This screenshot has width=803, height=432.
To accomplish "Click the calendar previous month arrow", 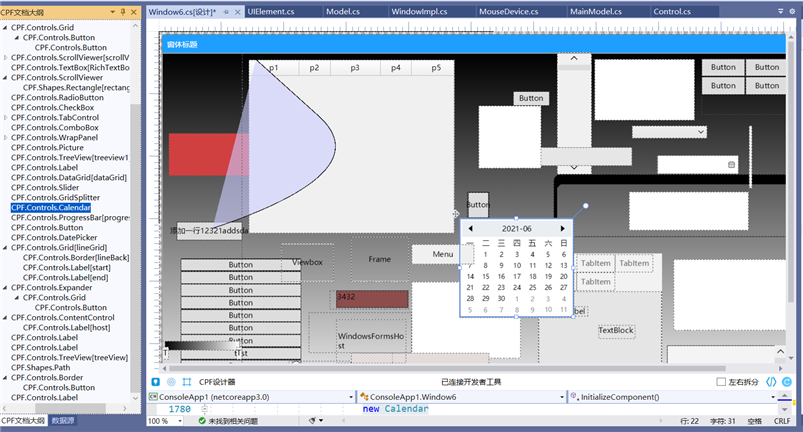I will click(470, 228).
